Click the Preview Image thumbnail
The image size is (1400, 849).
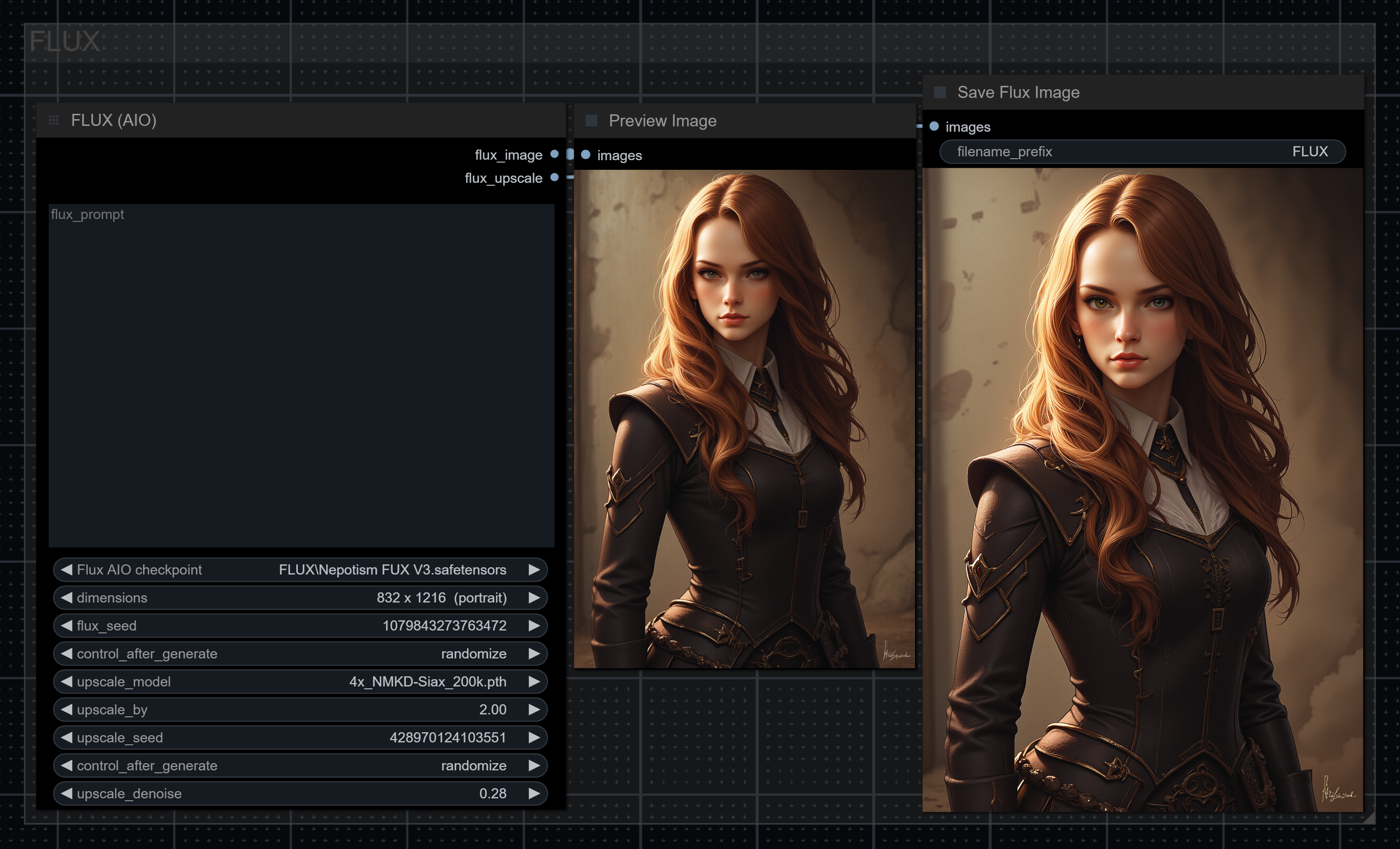point(744,418)
